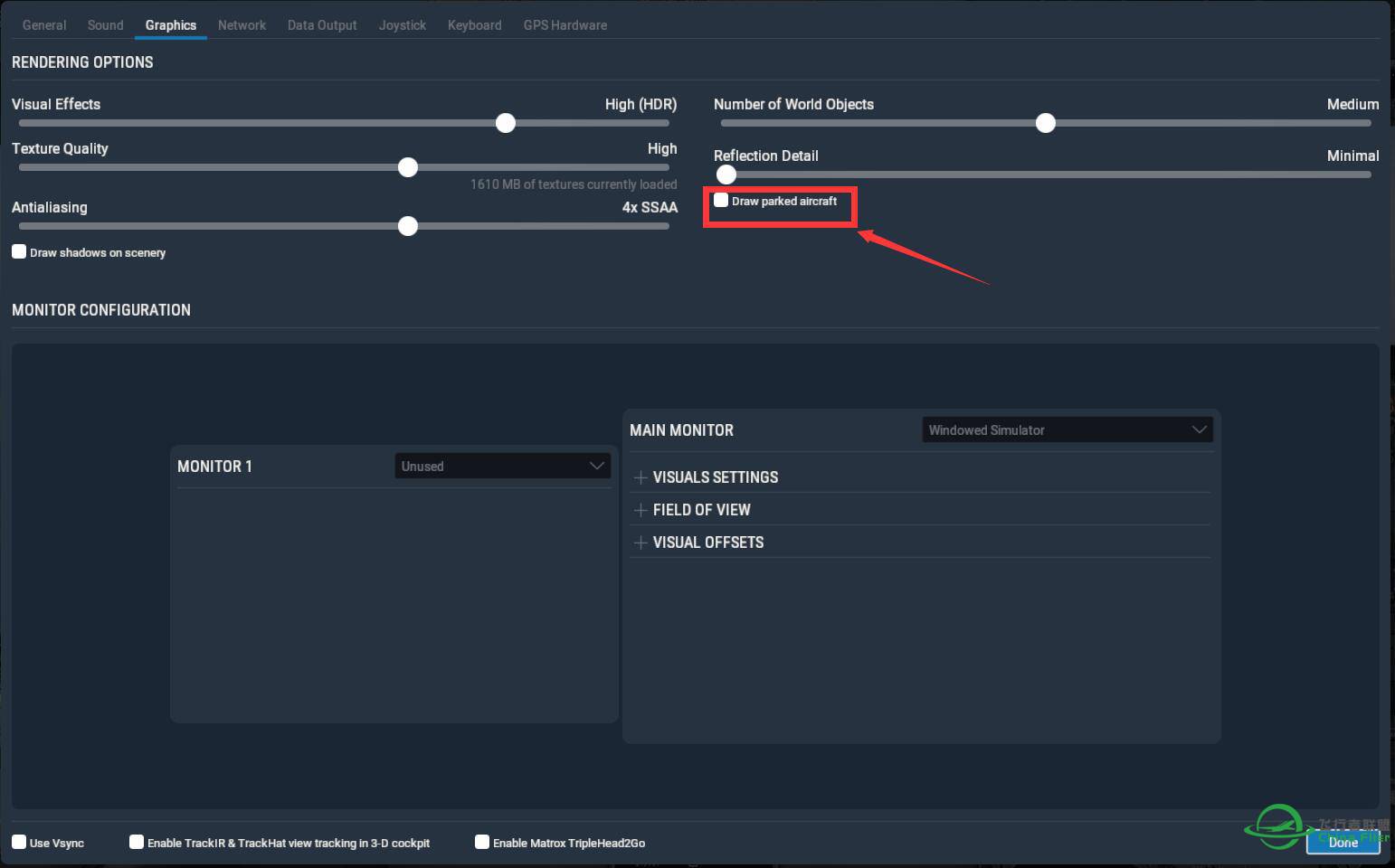Image resolution: width=1395 pixels, height=868 pixels.
Task: Switch to the Sound tab
Action: click(105, 25)
